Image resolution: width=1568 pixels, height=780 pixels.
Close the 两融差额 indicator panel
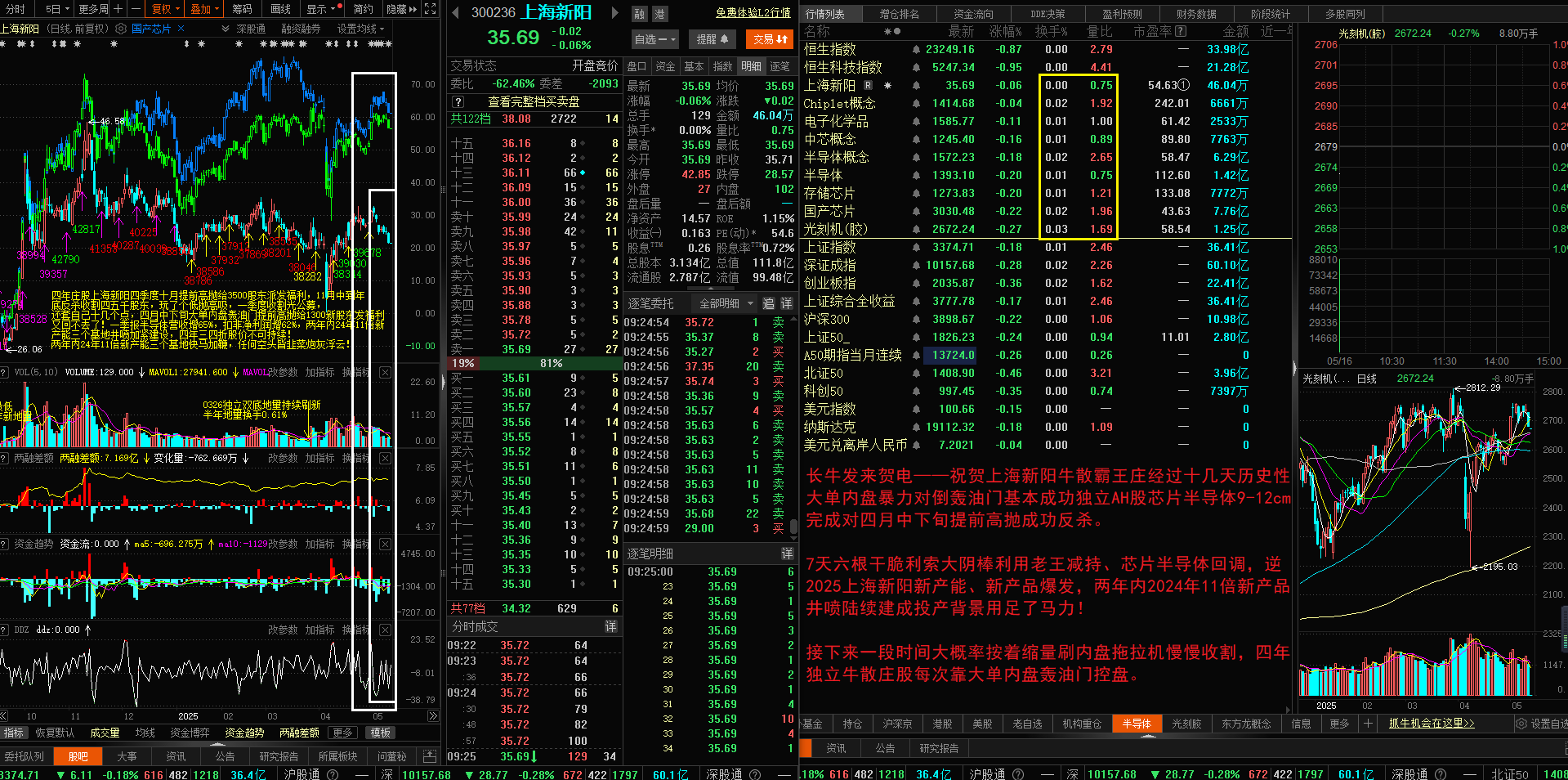point(385,458)
